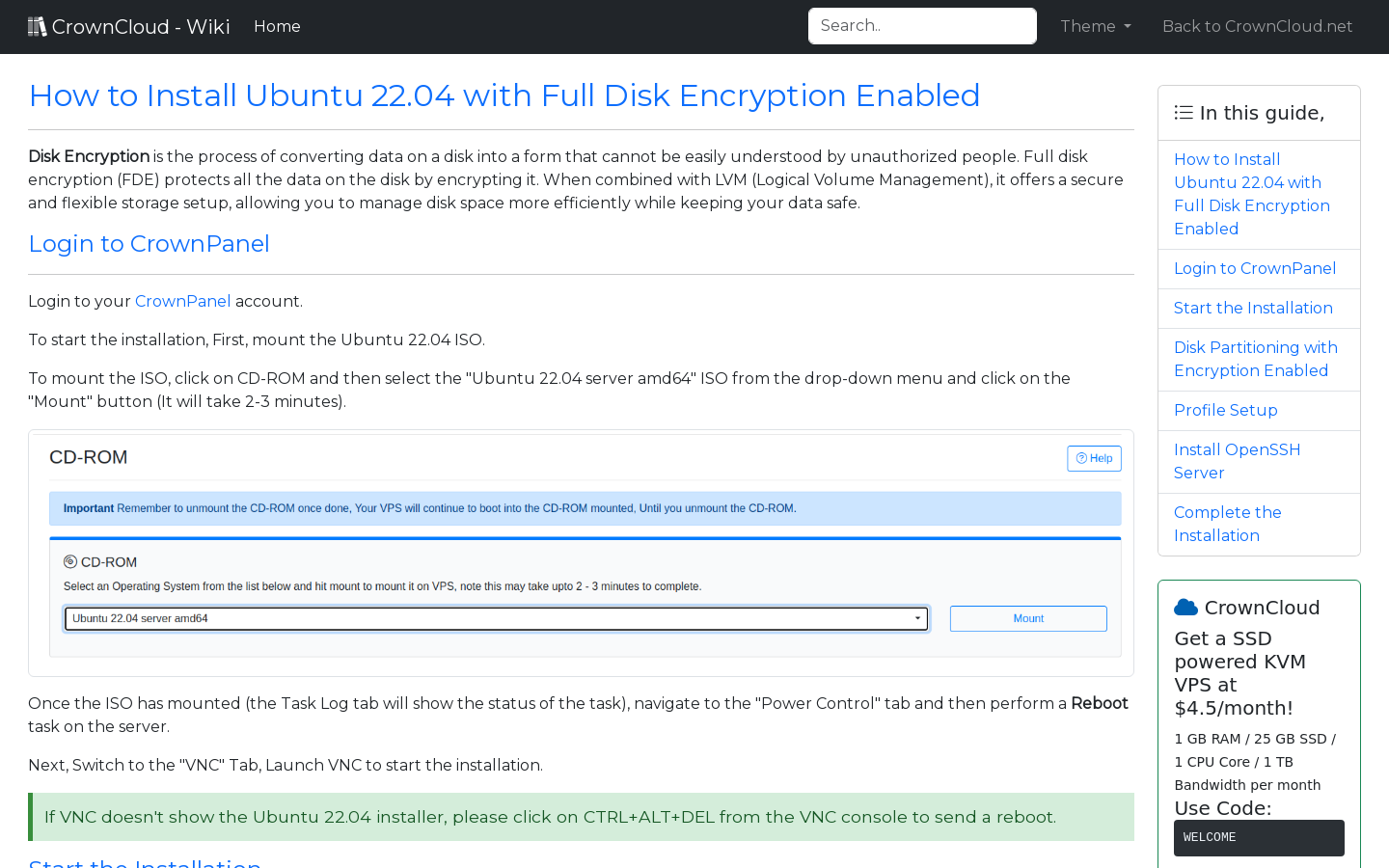Image resolution: width=1389 pixels, height=868 pixels.
Task: Click the Search input field
Action: 921,25
